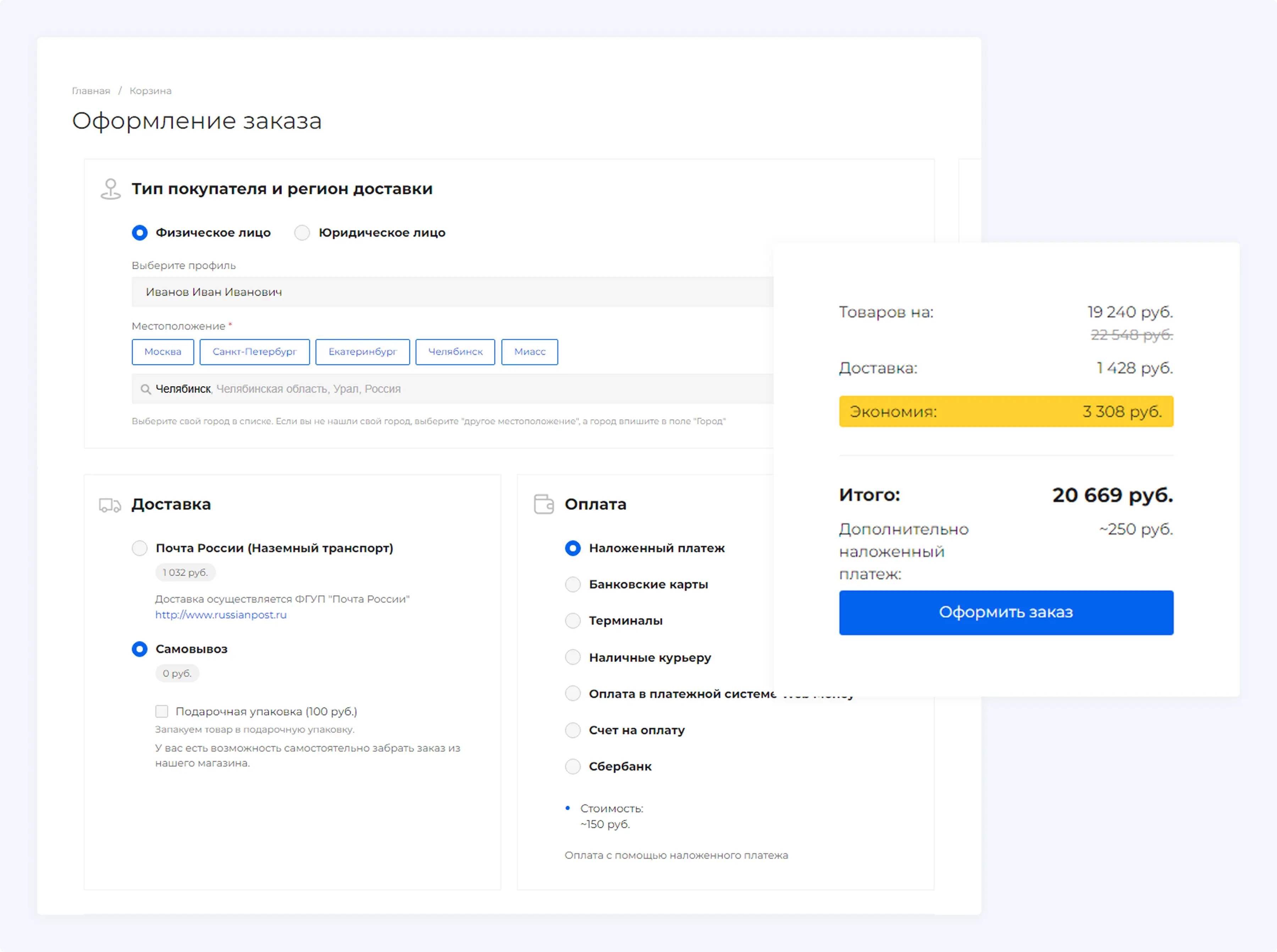Select Юридическое лицо radio button
1277x952 pixels.
pyautogui.click(x=302, y=233)
